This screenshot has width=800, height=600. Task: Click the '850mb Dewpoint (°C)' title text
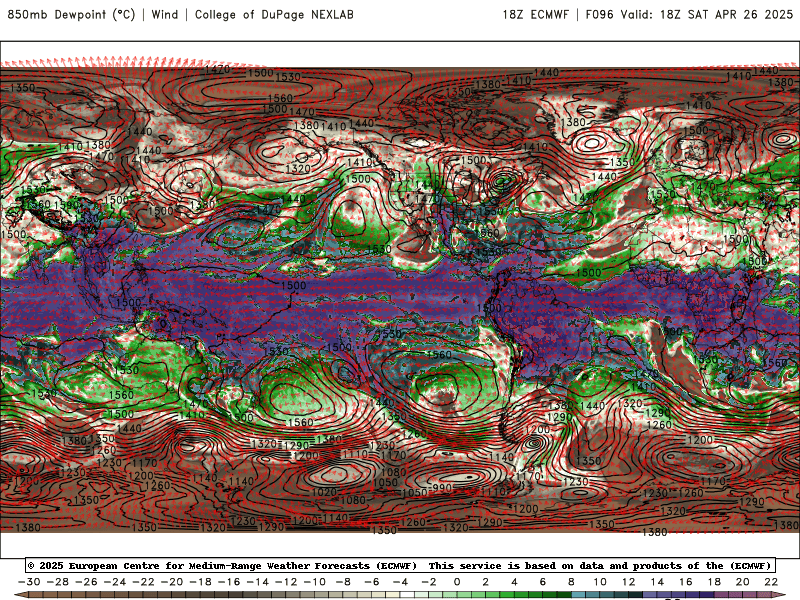pyautogui.click(x=71, y=14)
